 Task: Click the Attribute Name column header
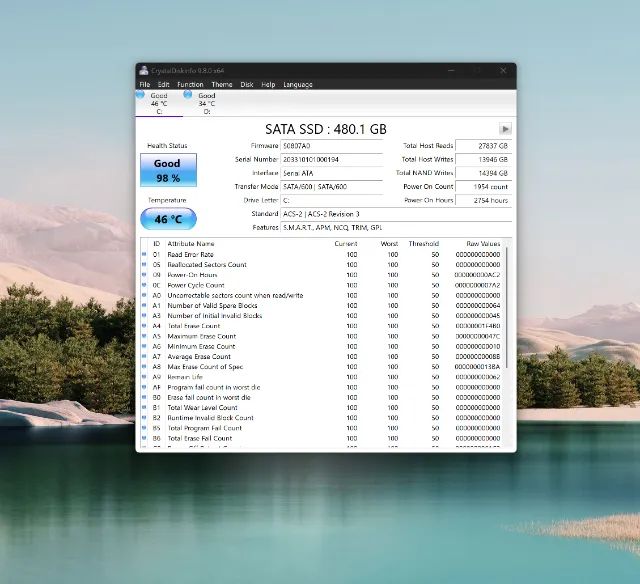pos(191,244)
